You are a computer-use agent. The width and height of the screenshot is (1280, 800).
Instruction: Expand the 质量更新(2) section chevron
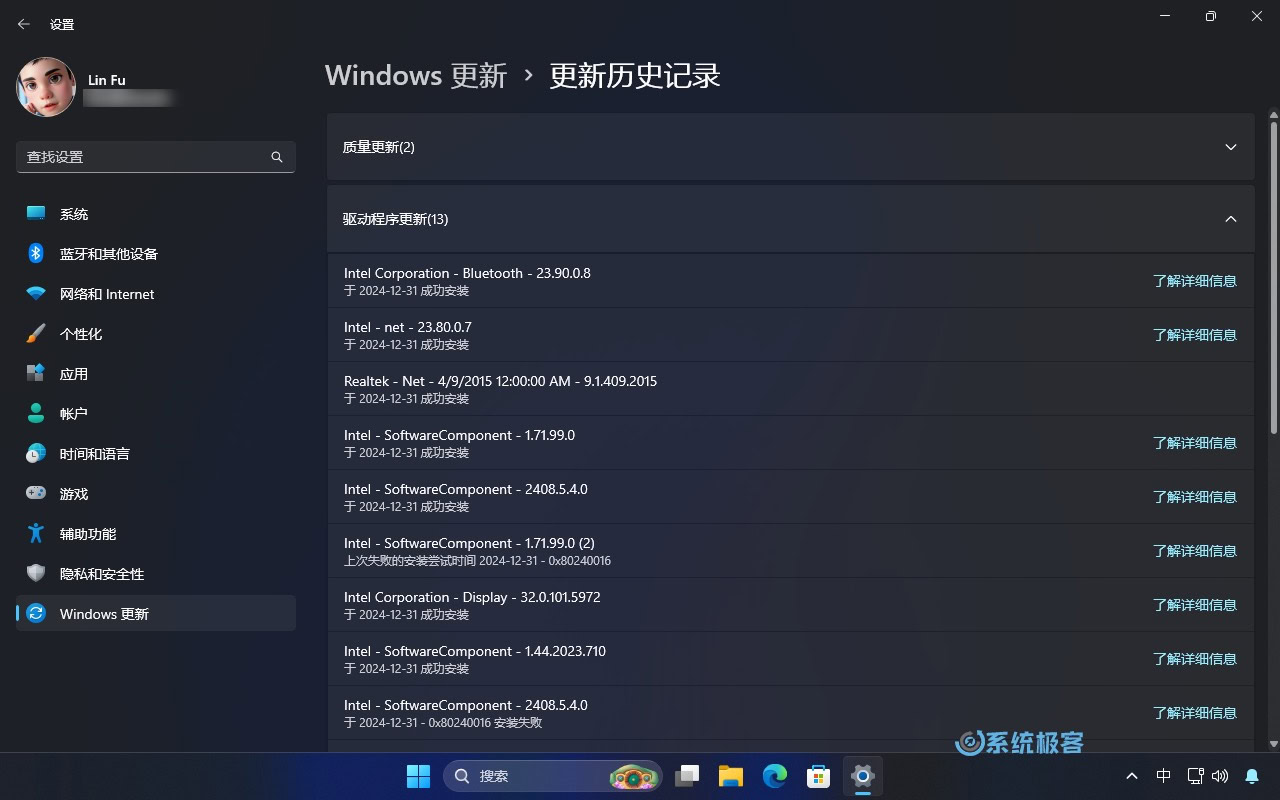(1231, 147)
